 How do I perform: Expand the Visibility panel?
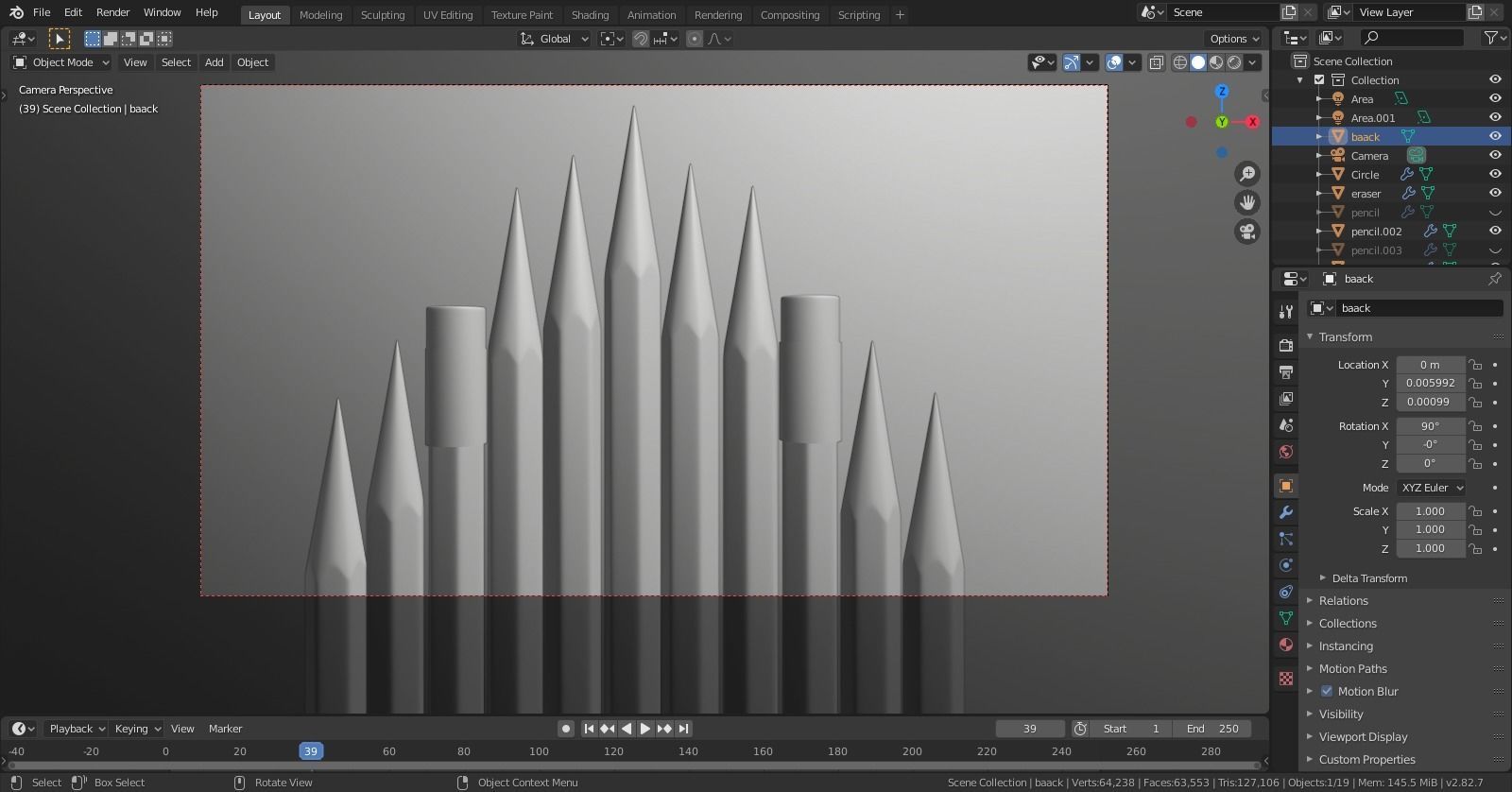coord(1341,715)
